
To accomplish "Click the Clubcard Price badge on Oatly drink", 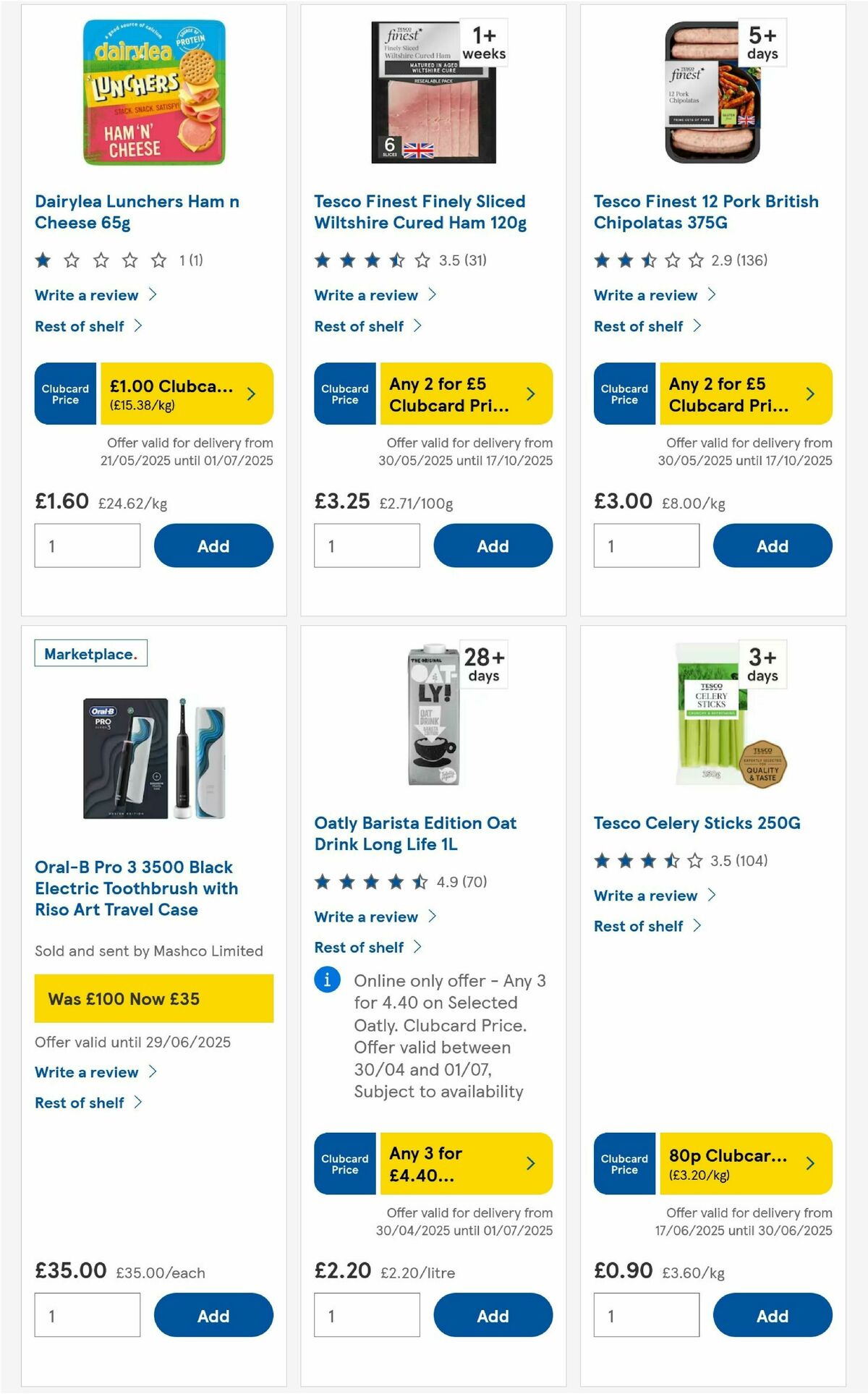I will point(344,1163).
